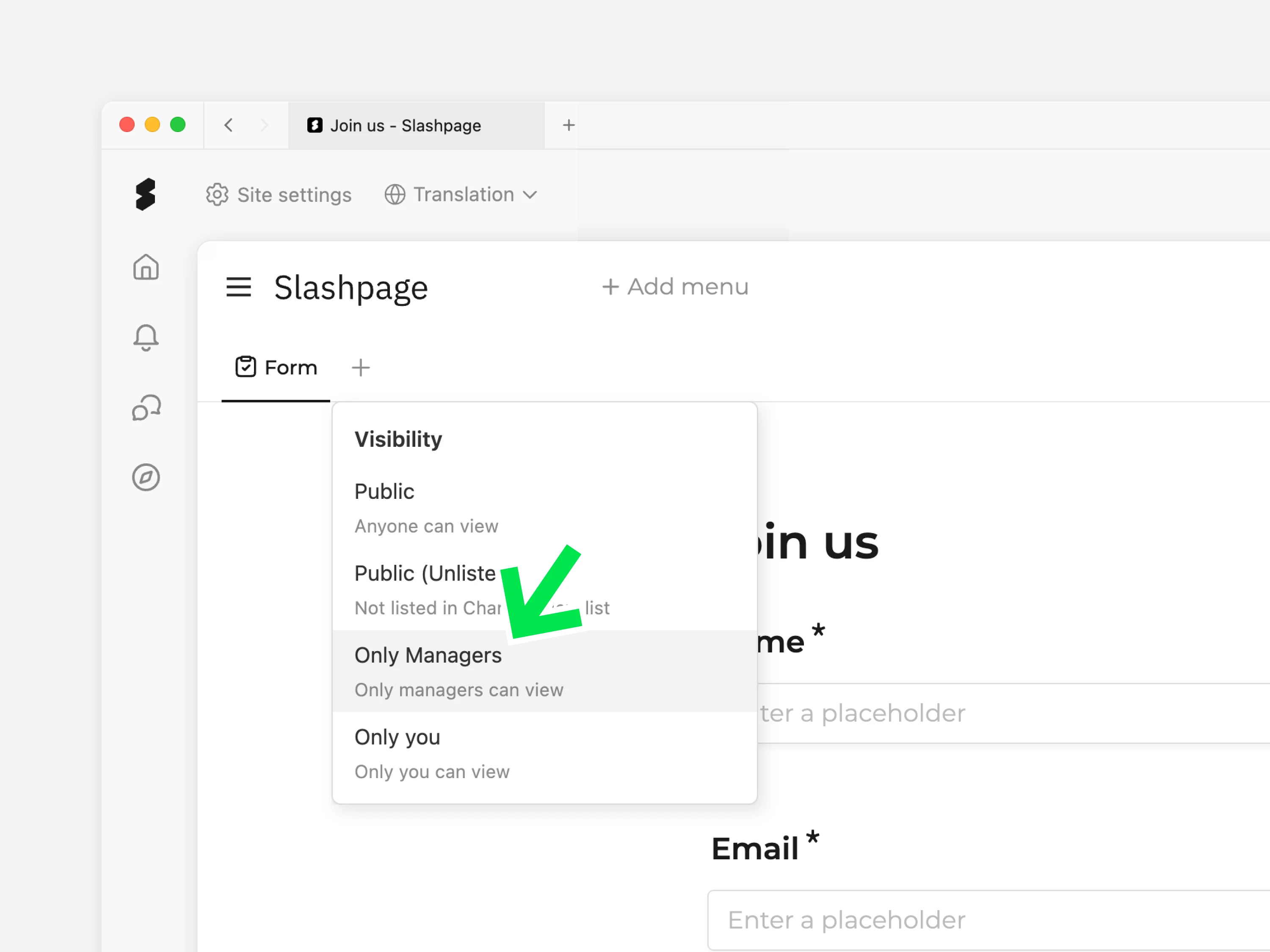Go forward with browser forward arrow
Viewport: 1270px width, 952px height.
[264, 125]
